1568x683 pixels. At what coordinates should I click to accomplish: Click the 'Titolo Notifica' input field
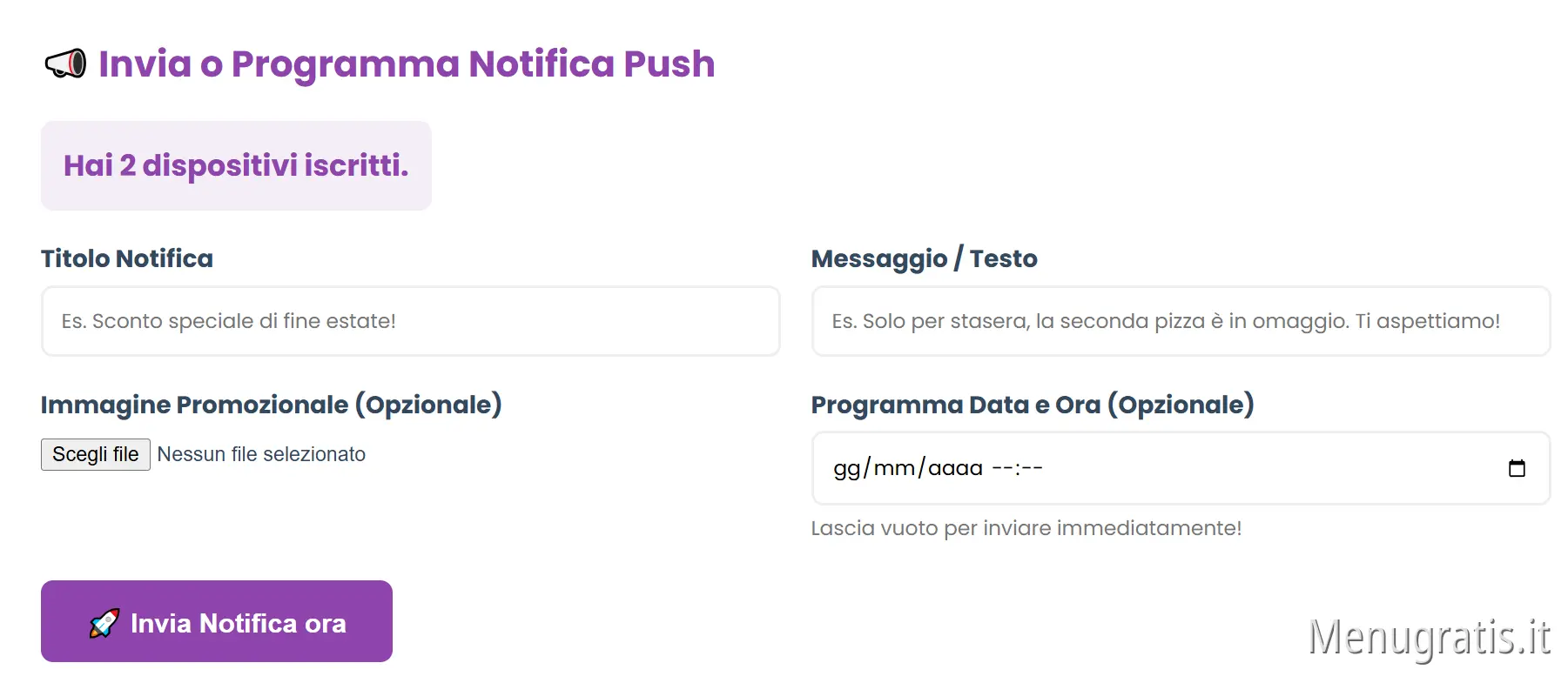(409, 321)
